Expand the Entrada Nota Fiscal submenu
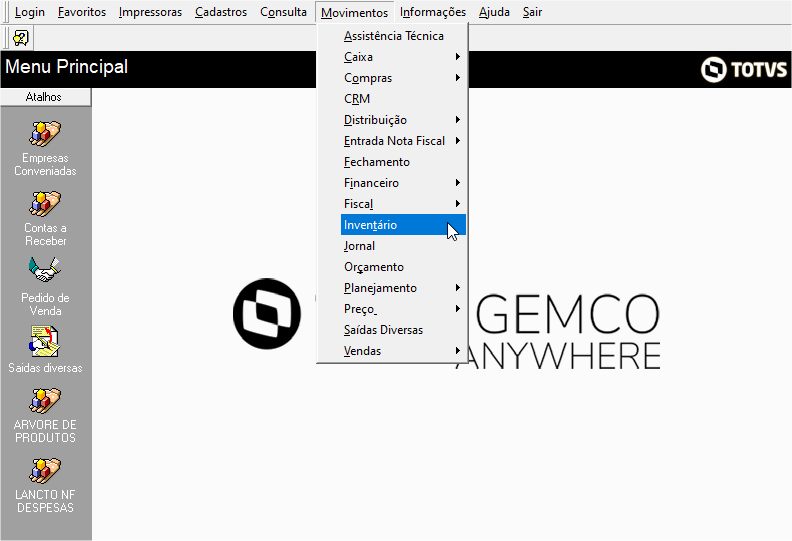The image size is (792, 541). pyautogui.click(x=403, y=141)
